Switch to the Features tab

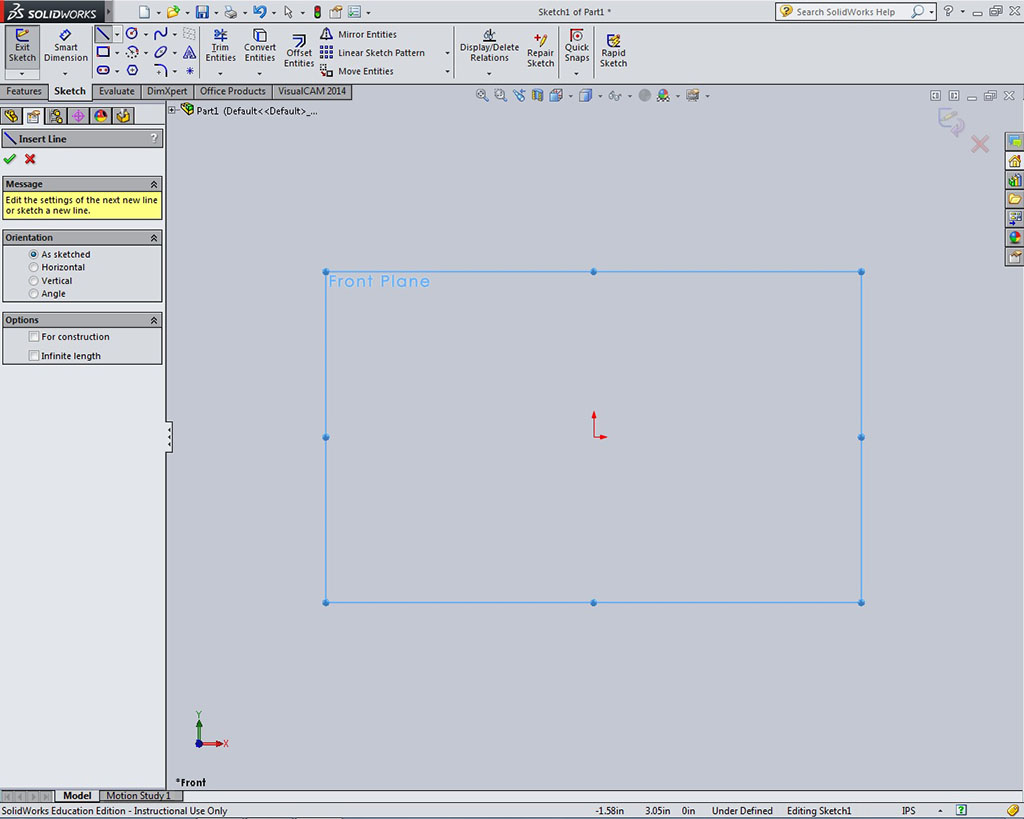[24, 92]
